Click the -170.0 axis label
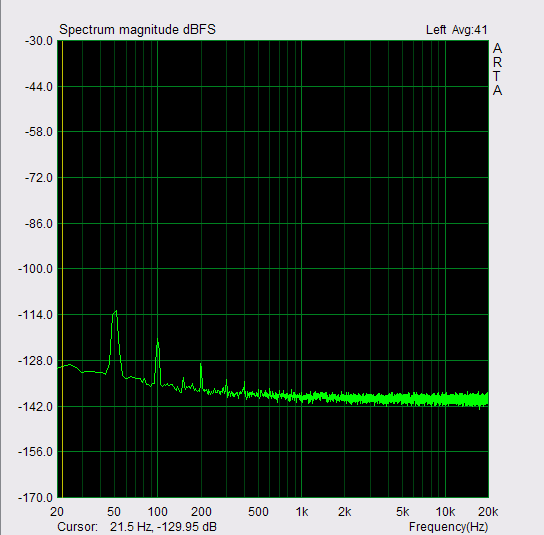544x535 pixels. click(x=35, y=498)
